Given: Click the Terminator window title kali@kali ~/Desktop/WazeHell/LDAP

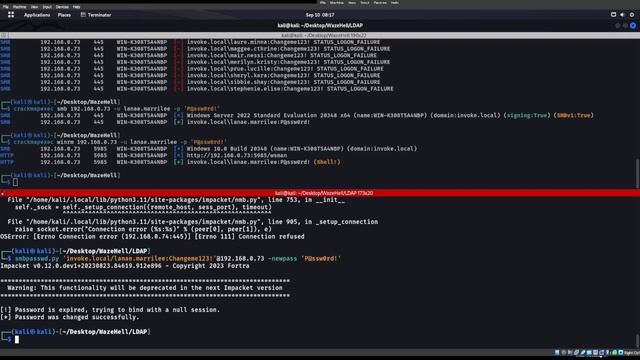Looking at the screenshot, I should pyautogui.click(x=320, y=25).
